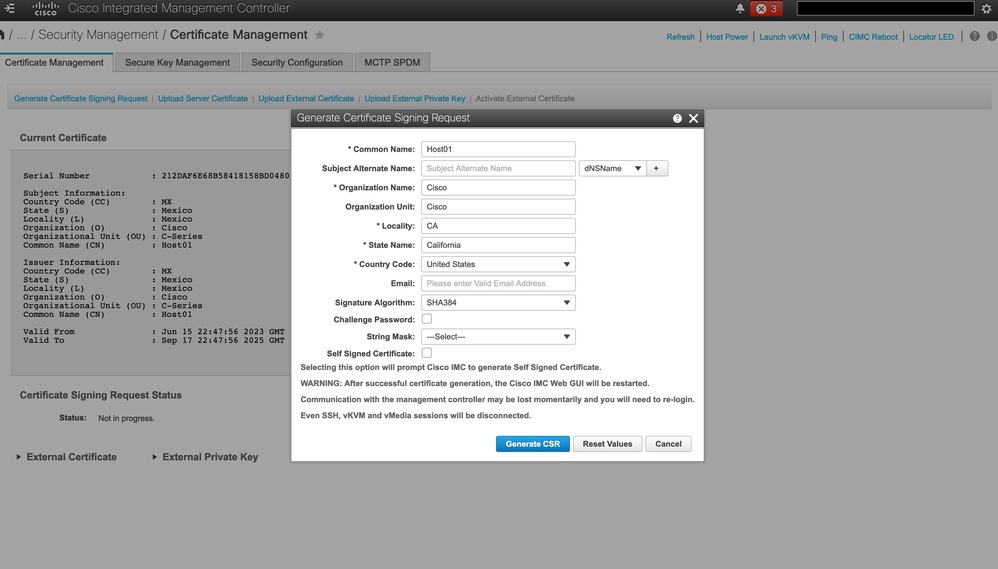Focus the Subject Alternate Name field

[x=498, y=168]
